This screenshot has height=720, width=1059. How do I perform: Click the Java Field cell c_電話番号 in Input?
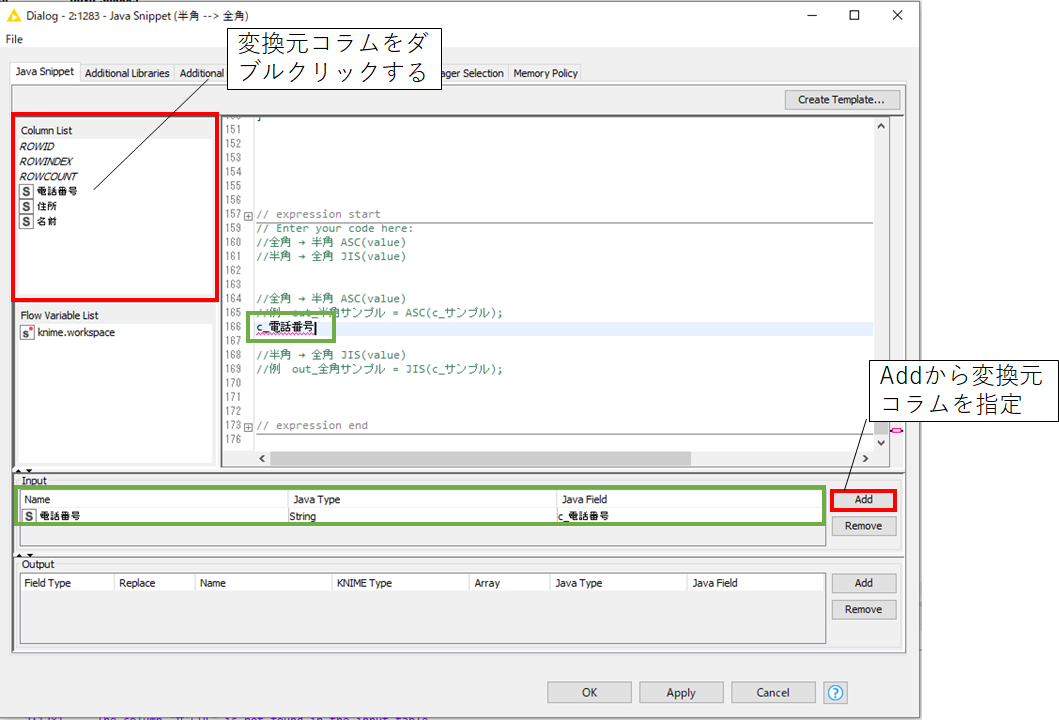(x=689, y=516)
